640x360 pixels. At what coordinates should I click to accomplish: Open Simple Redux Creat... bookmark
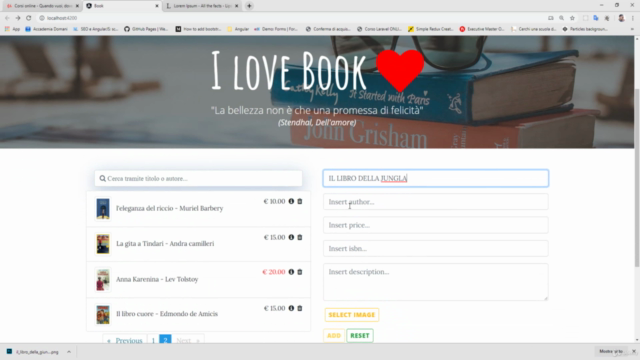pyautogui.click(x=431, y=29)
